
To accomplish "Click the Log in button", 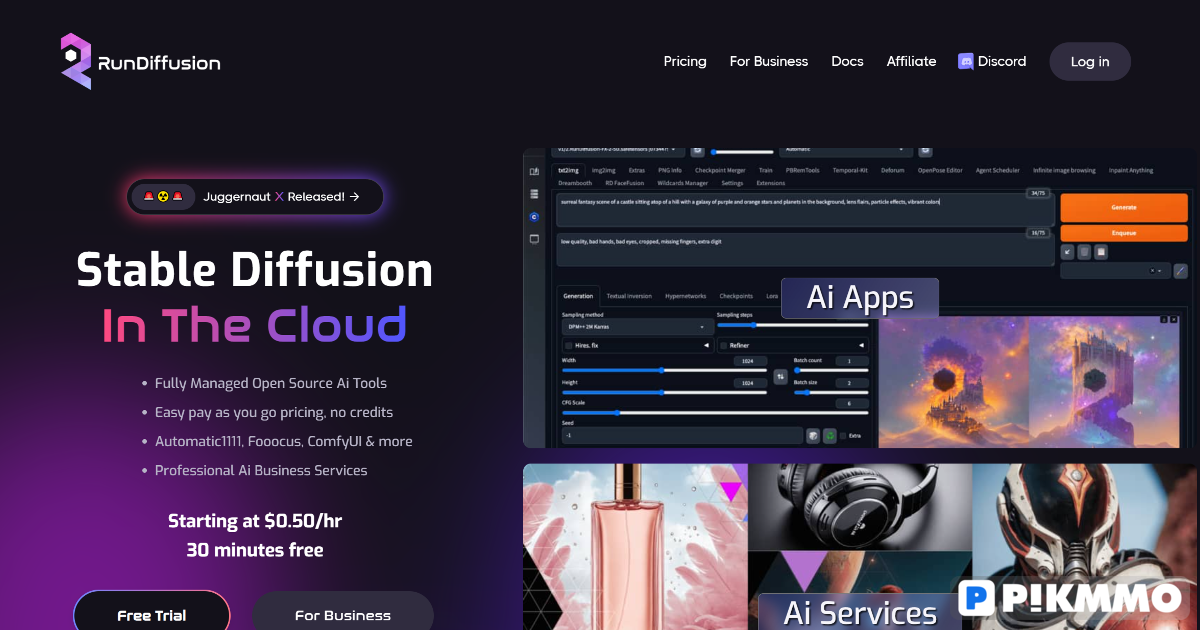I will point(1090,62).
